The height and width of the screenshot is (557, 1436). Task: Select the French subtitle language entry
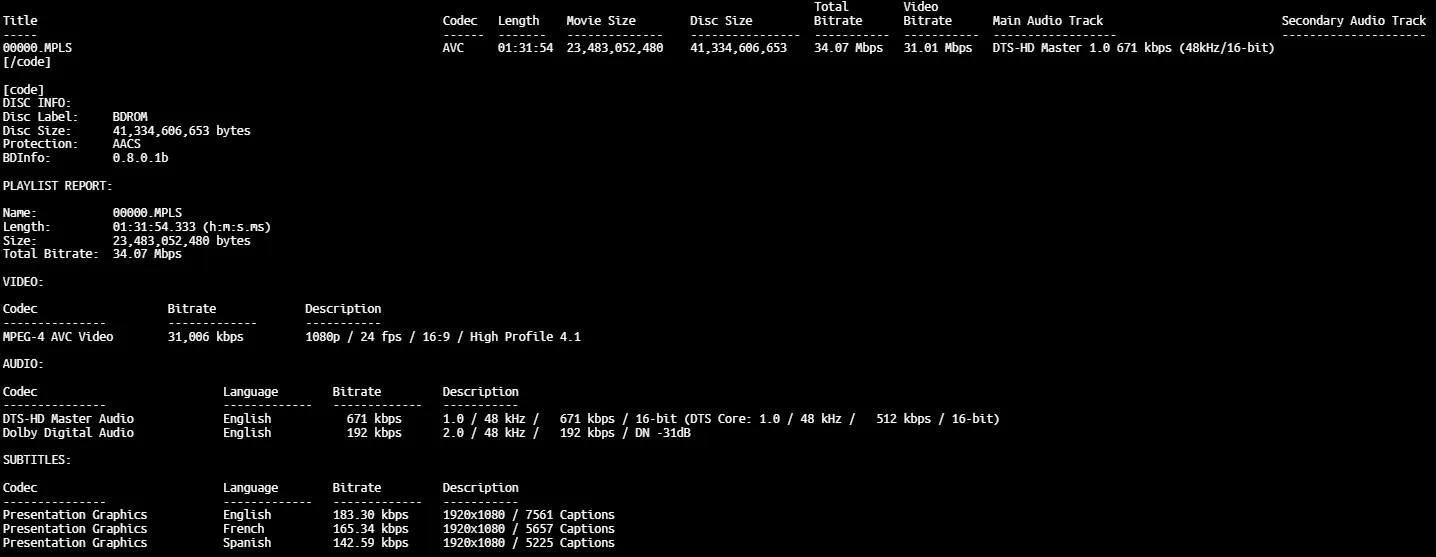[x=244, y=529]
